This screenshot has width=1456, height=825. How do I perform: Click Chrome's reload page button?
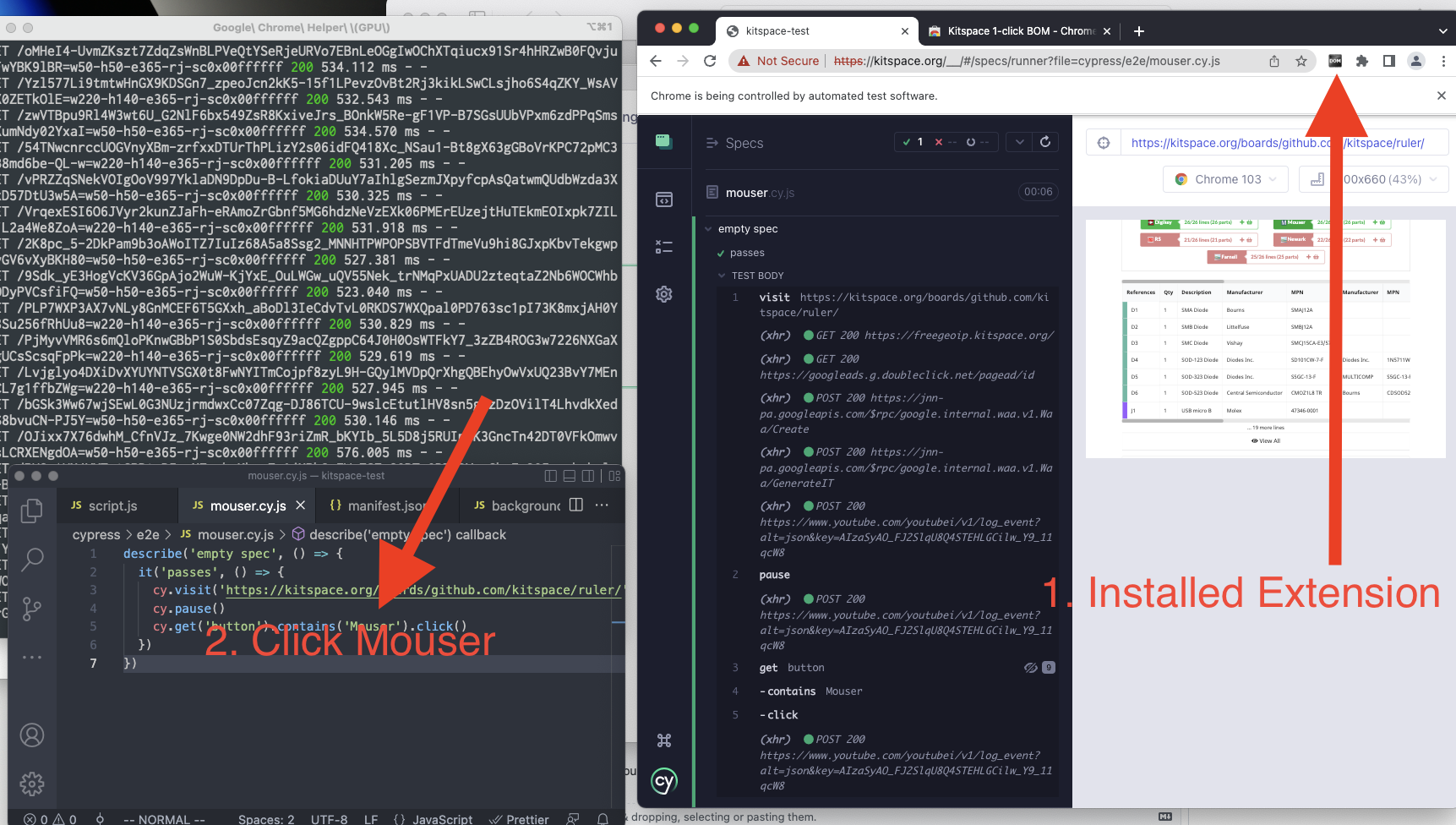[710, 61]
